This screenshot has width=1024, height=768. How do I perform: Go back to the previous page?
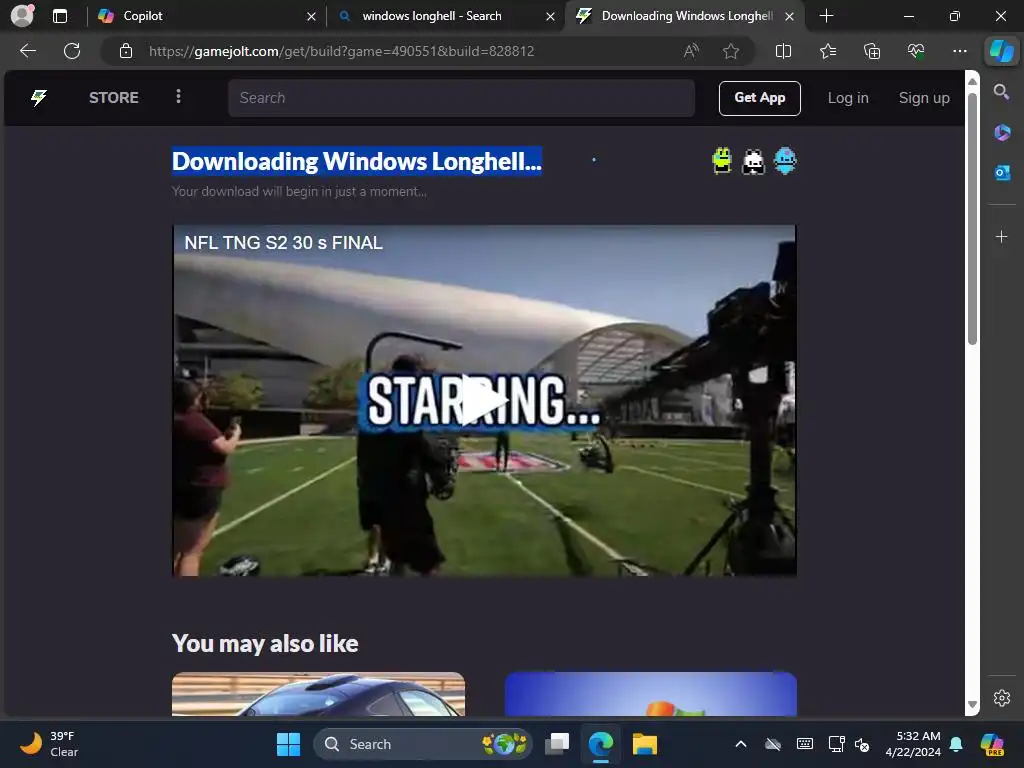[x=28, y=51]
